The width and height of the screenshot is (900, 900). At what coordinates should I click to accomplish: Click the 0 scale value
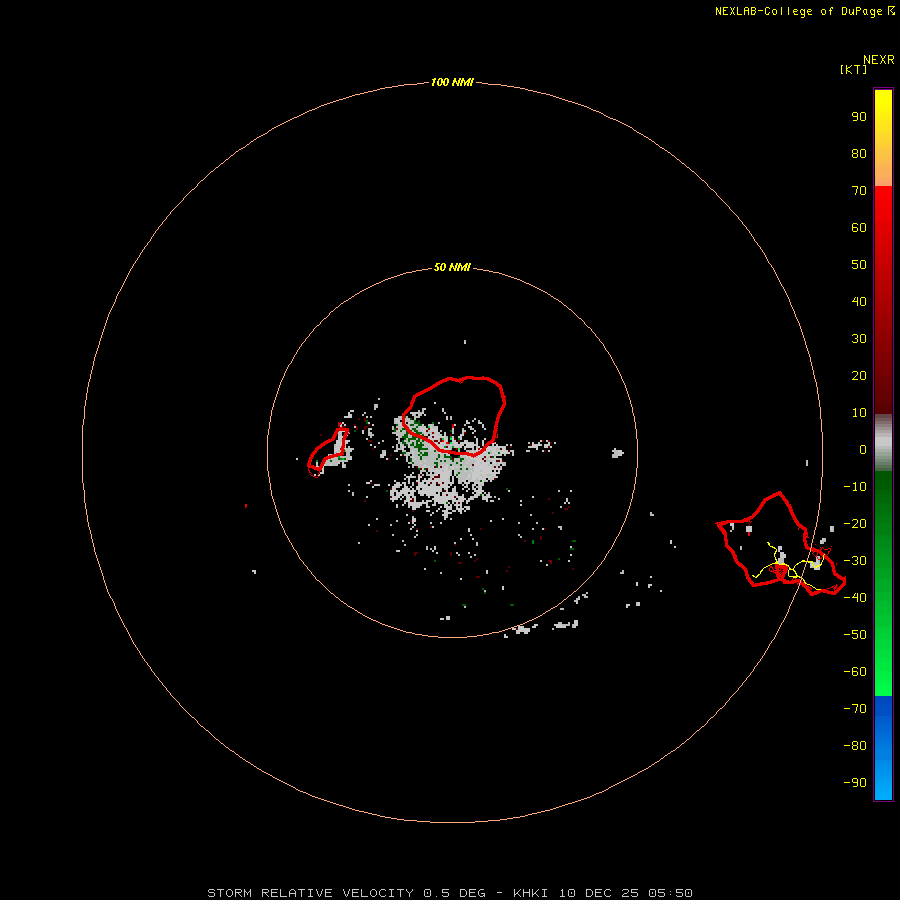[x=863, y=449]
